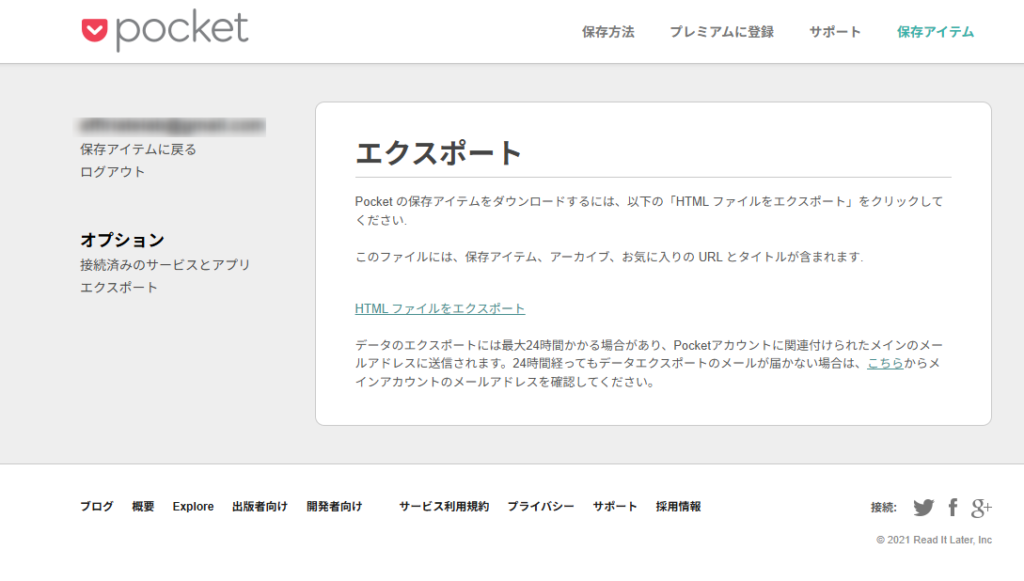Open 採用情報 in the footer
Image resolution: width=1024 pixels, height=581 pixels.
(x=679, y=507)
